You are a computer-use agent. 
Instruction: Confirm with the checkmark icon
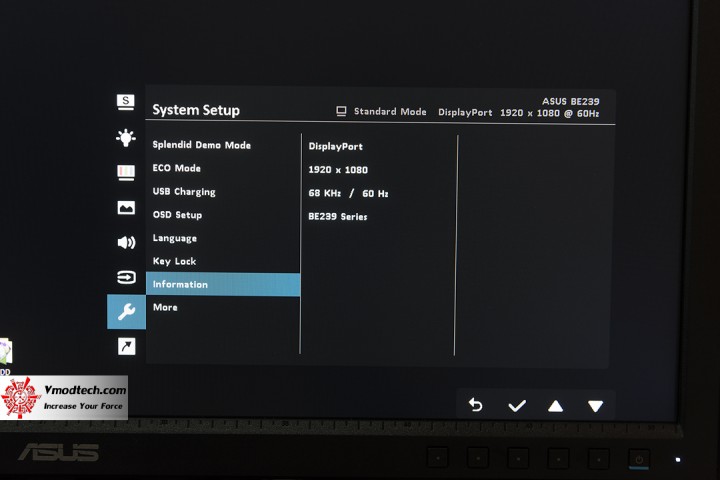point(517,406)
